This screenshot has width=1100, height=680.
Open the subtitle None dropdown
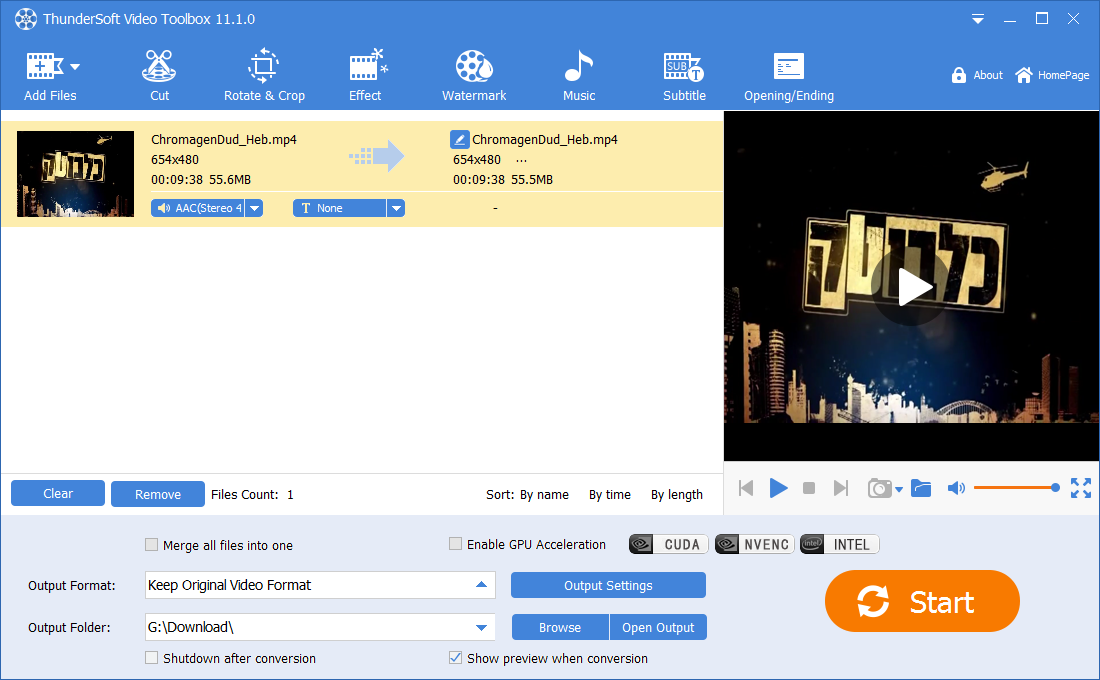pos(396,208)
